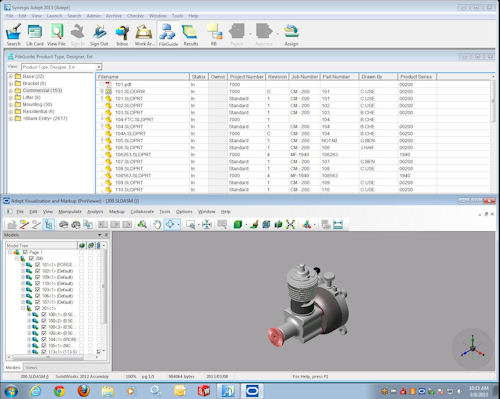Click the explode cross-arrows icon in ProViewer
The height and width of the screenshot is (399, 500).
(x=290, y=224)
